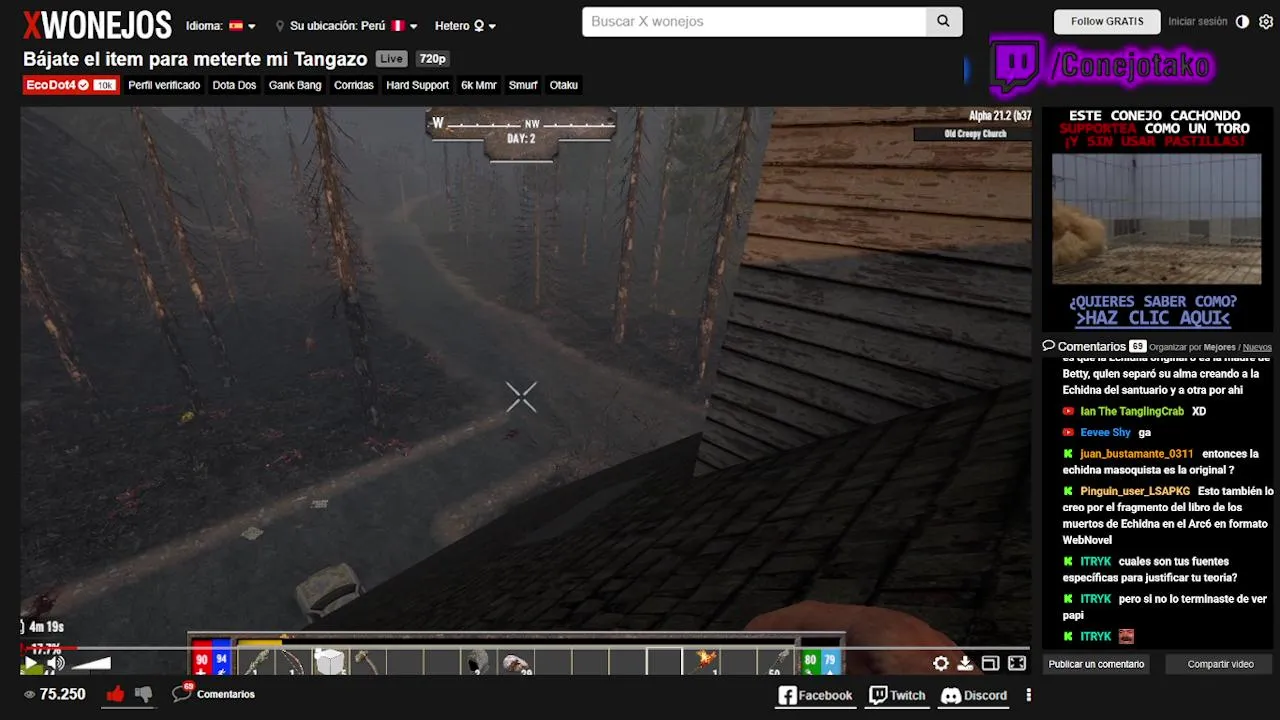
Task: Select the Smurf tag
Action: click(523, 85)
